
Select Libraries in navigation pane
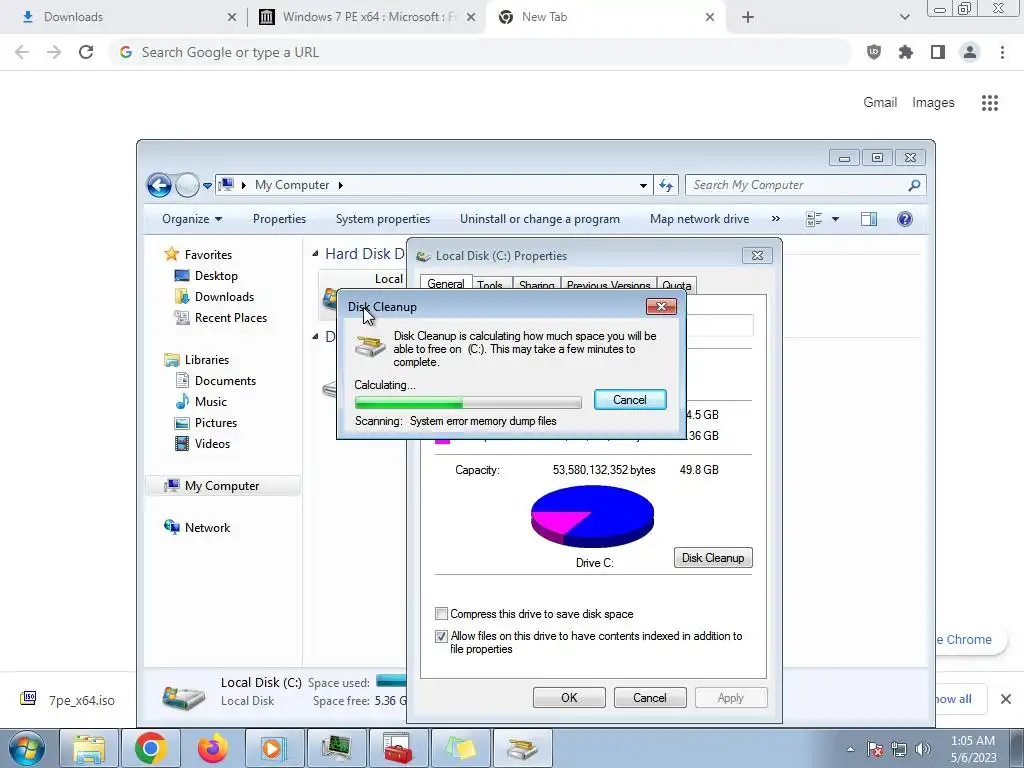206,360
